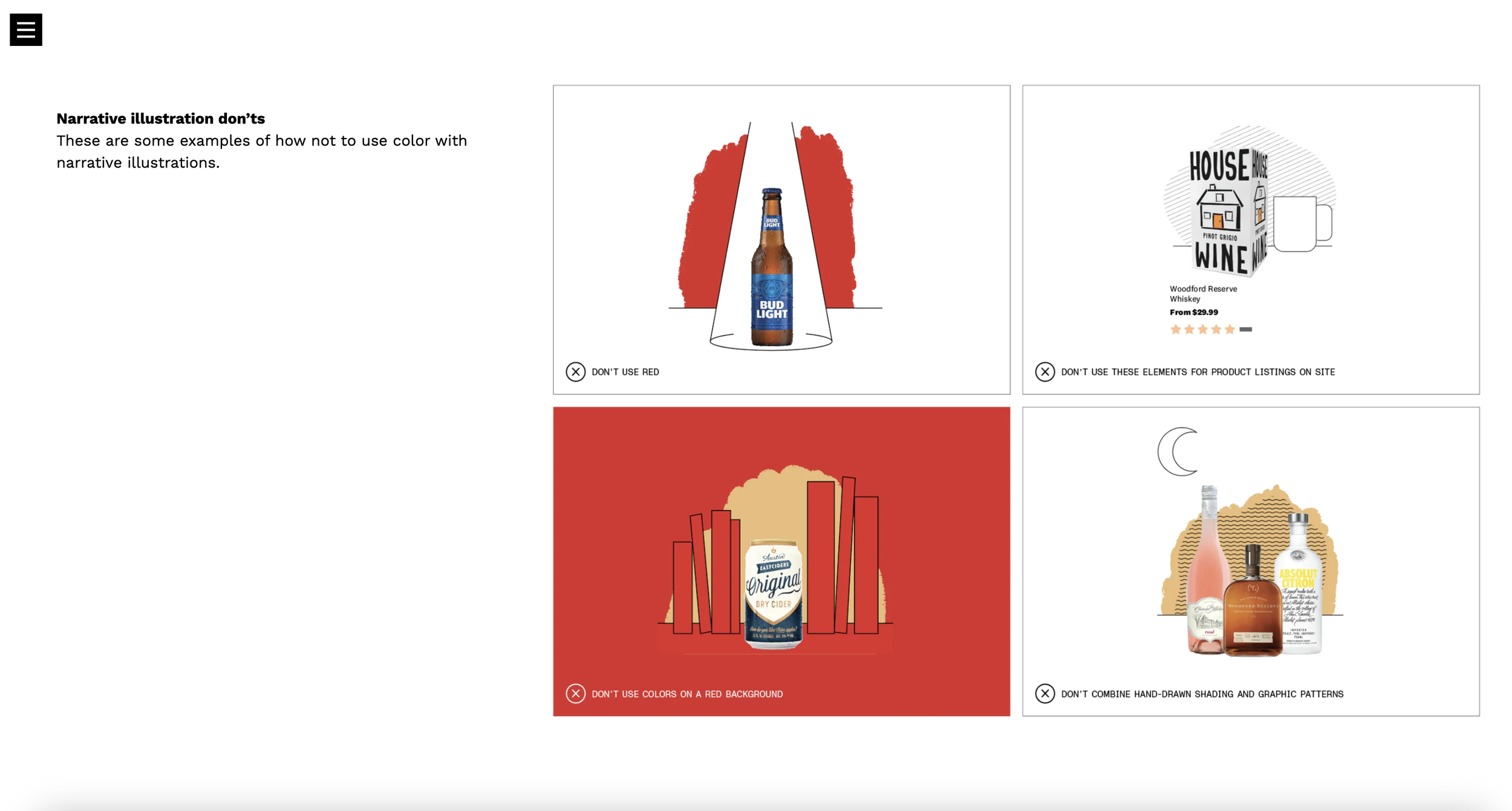Click Don't Combine Hand-Drawn Shading caption text
1512x811 pixels.
[x=1202, y=694]
